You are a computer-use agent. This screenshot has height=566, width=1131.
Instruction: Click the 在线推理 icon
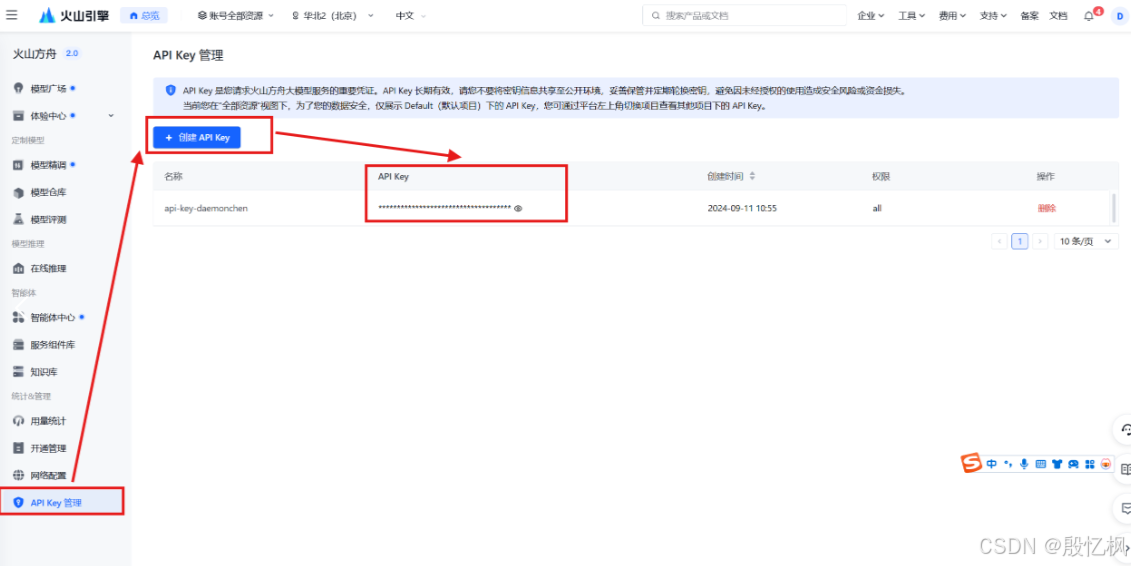pyautogui.click(x=19, y=268)
